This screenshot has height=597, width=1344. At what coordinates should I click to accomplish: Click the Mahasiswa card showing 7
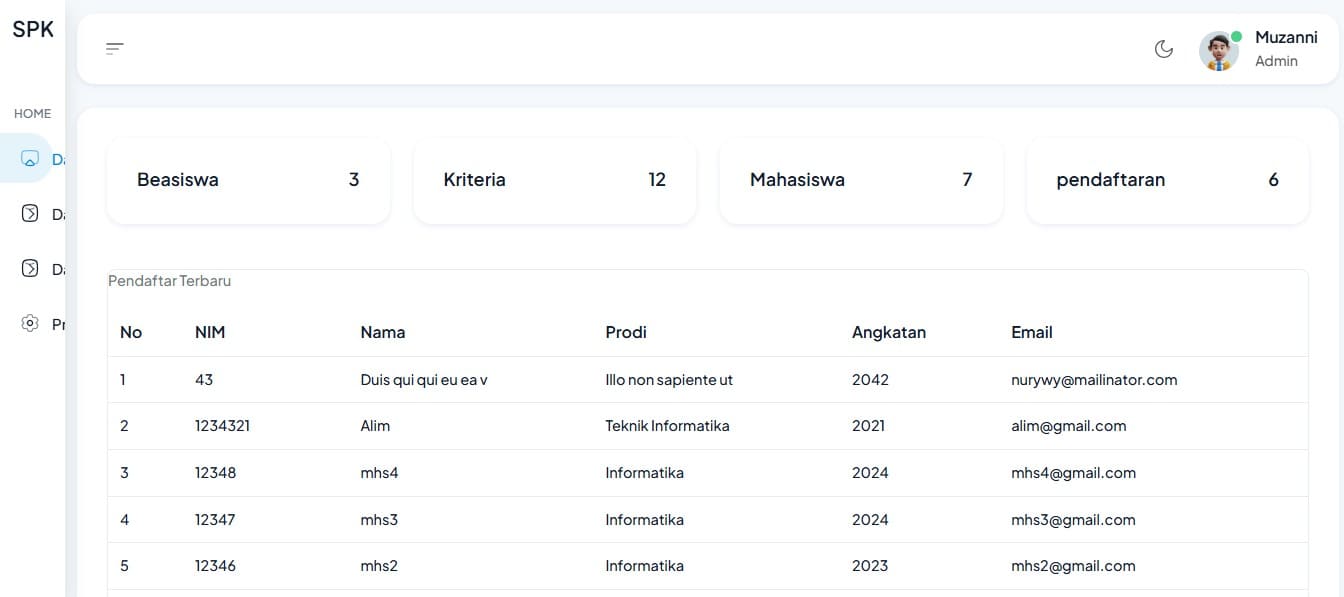(860, 181)
